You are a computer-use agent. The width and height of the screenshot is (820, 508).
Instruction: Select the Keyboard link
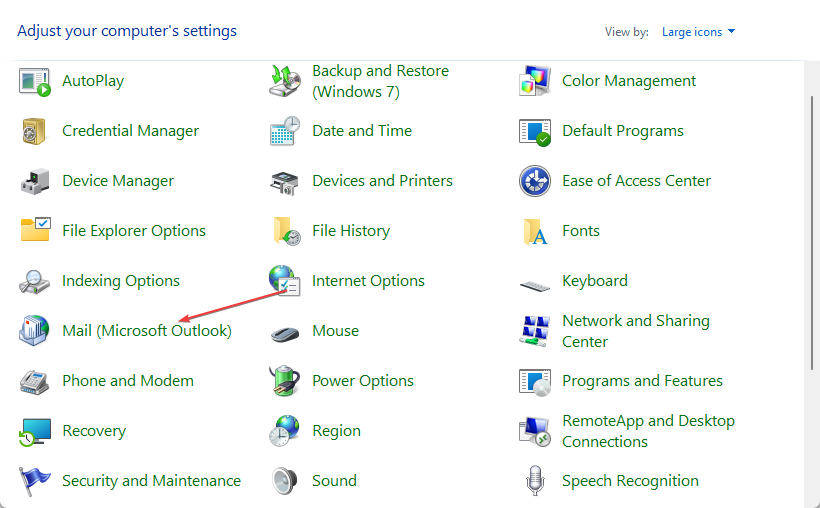pyautogui.click(x=595, y=281)
